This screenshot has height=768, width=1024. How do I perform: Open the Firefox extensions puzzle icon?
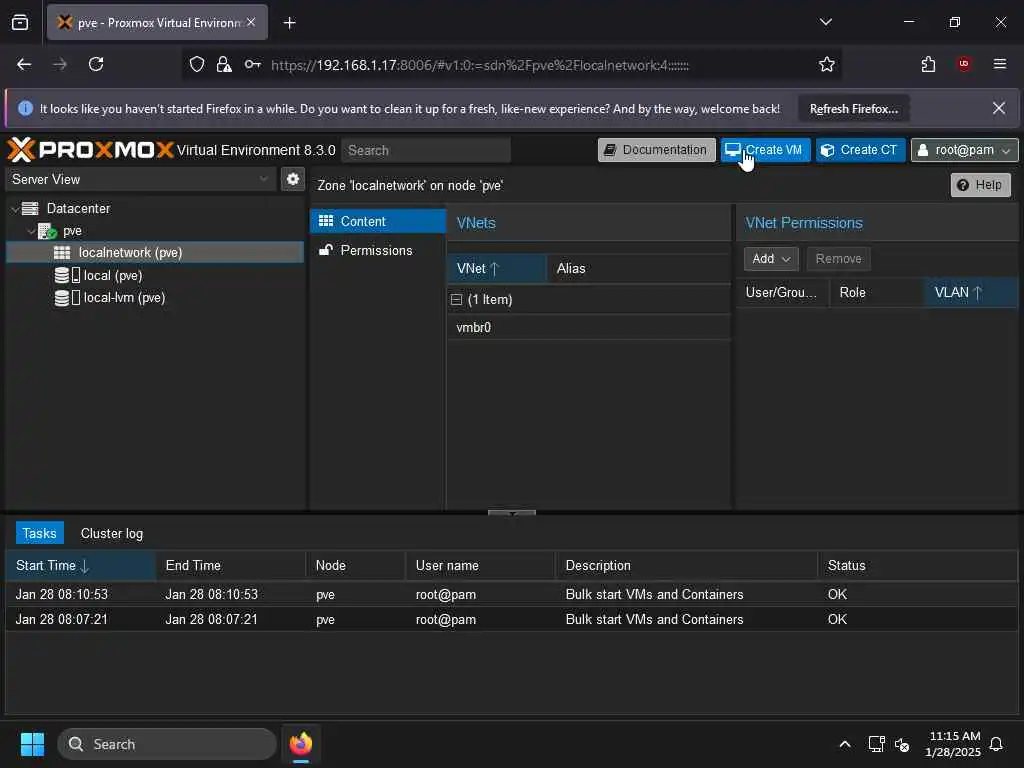[x=928, y=64]
